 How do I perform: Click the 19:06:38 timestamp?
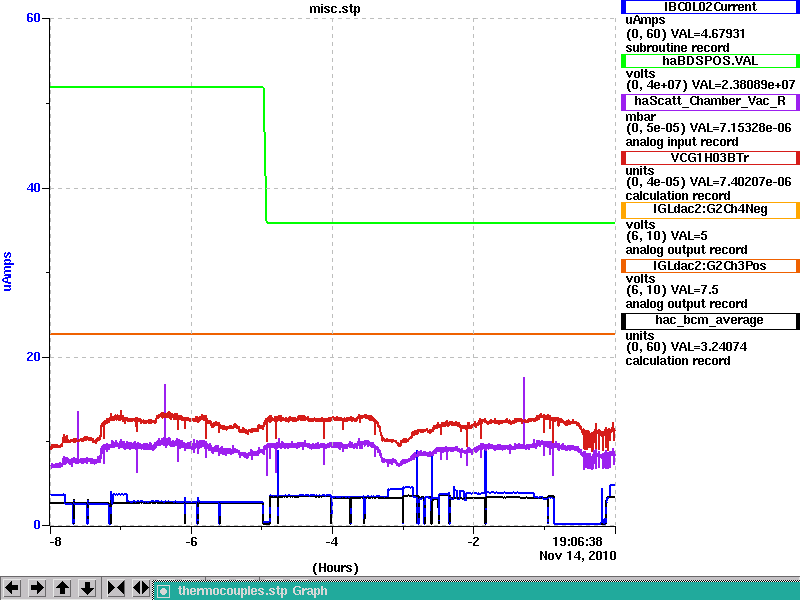[x=577, y=541]
